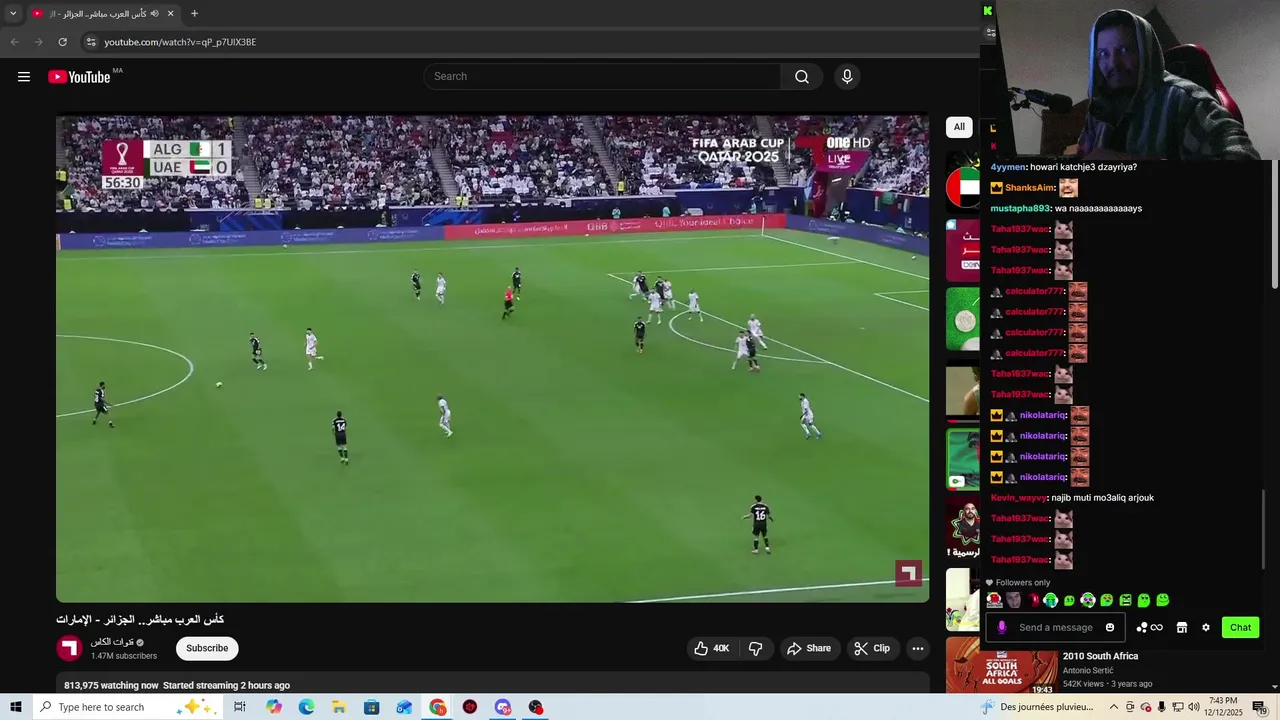This screenshot has height=720, width=1280.
Task: Click the South Africa All Goals thumbnail
Action: (x=1001, y=667)
